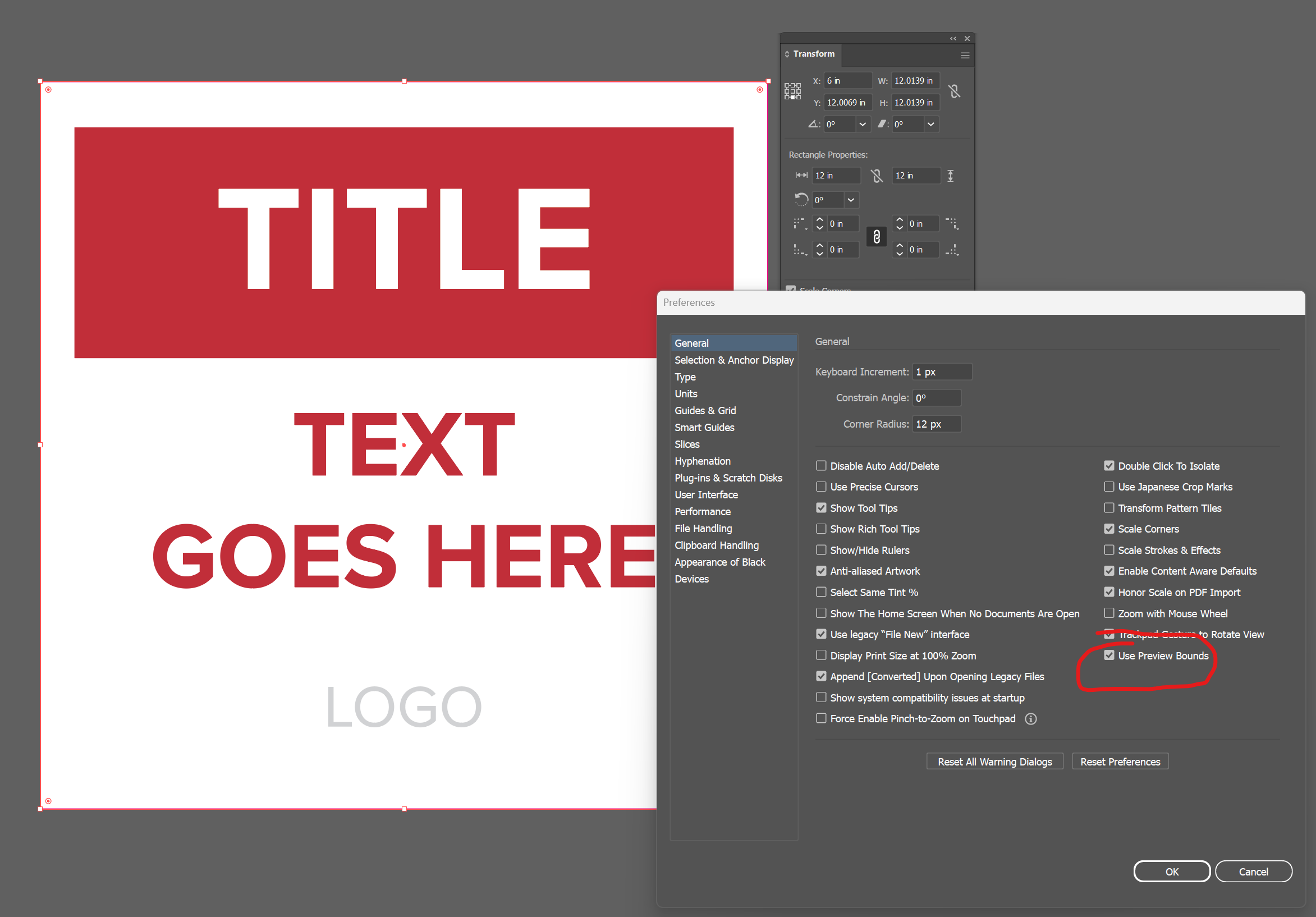
Task: Click the chain link icon between corner radius fields
Action: pyautogui.click(x=877, y=237)
